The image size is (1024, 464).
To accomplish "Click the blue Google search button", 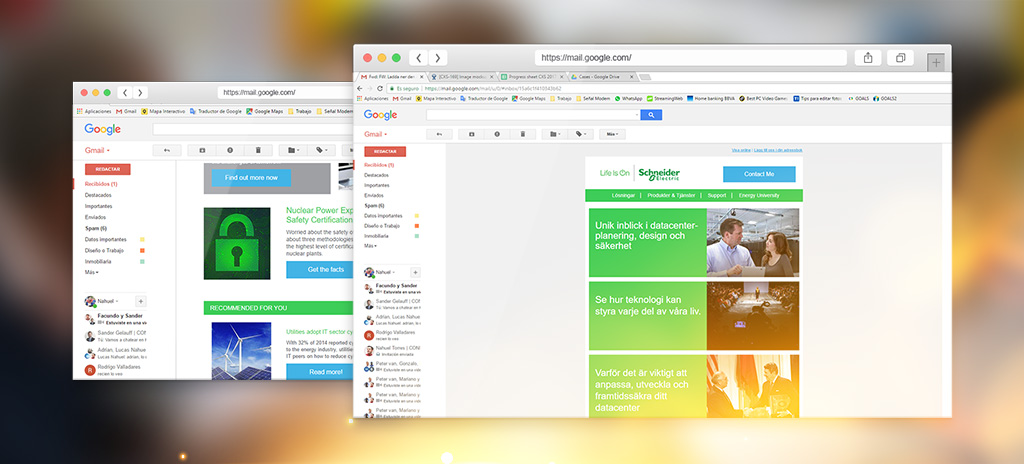I will click(x=651, y=115).
